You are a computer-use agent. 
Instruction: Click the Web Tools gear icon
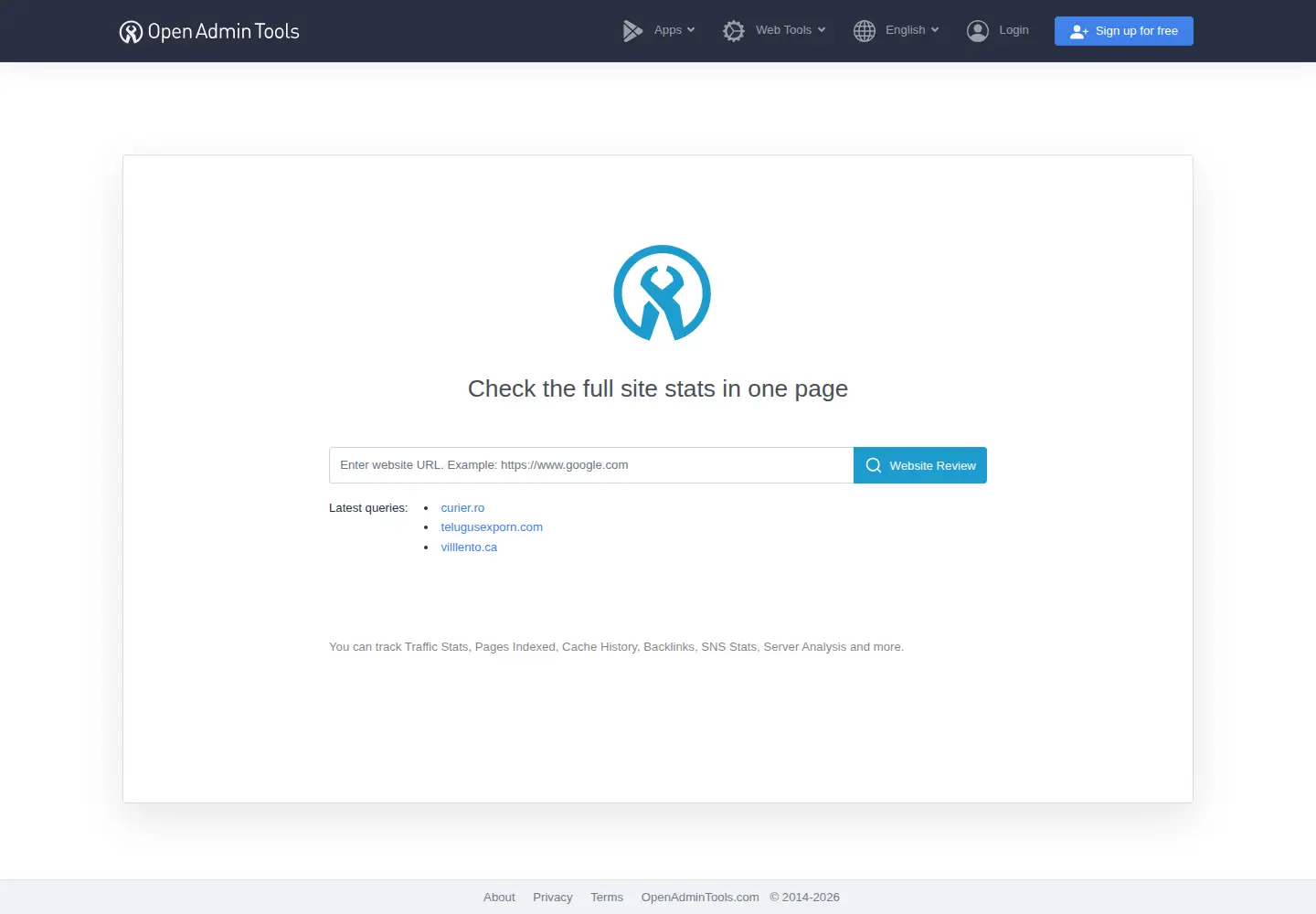point(734,31)
